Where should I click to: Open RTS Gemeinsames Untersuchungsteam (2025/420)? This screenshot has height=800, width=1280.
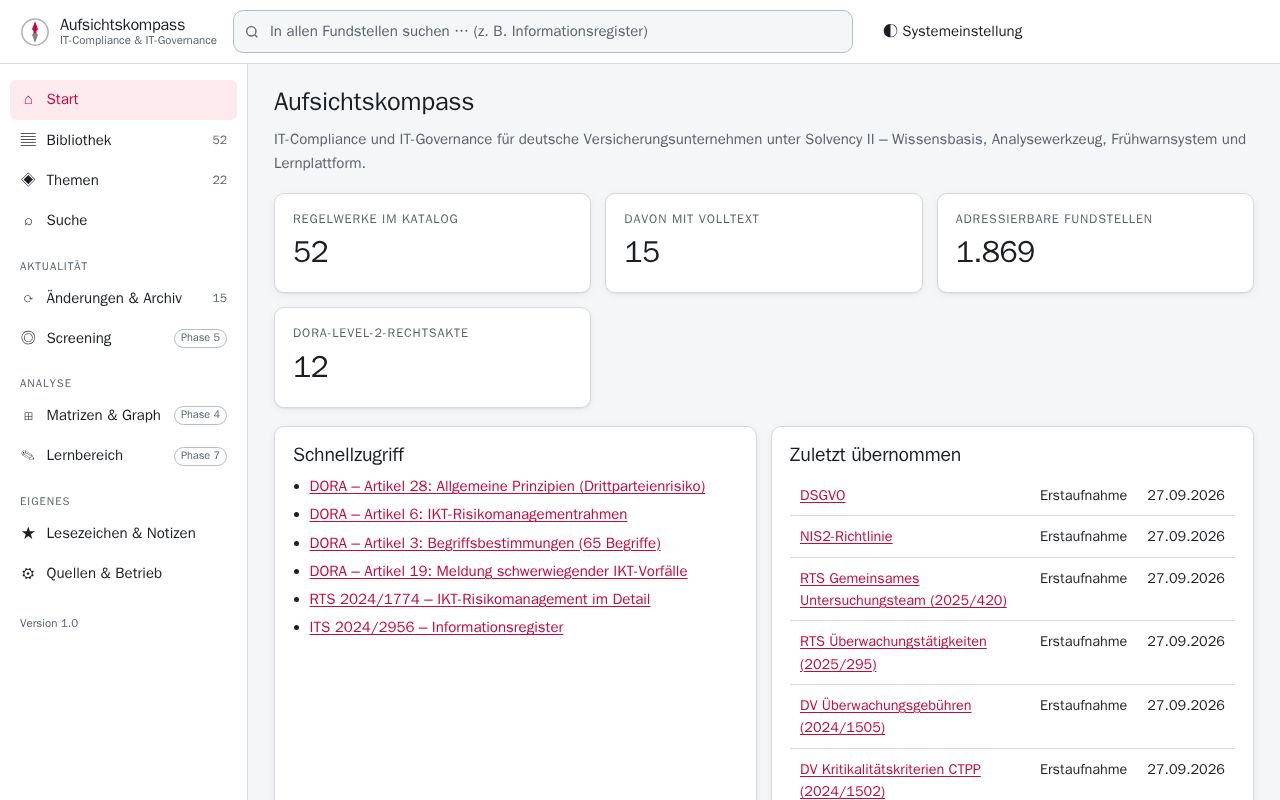[903, 589]
